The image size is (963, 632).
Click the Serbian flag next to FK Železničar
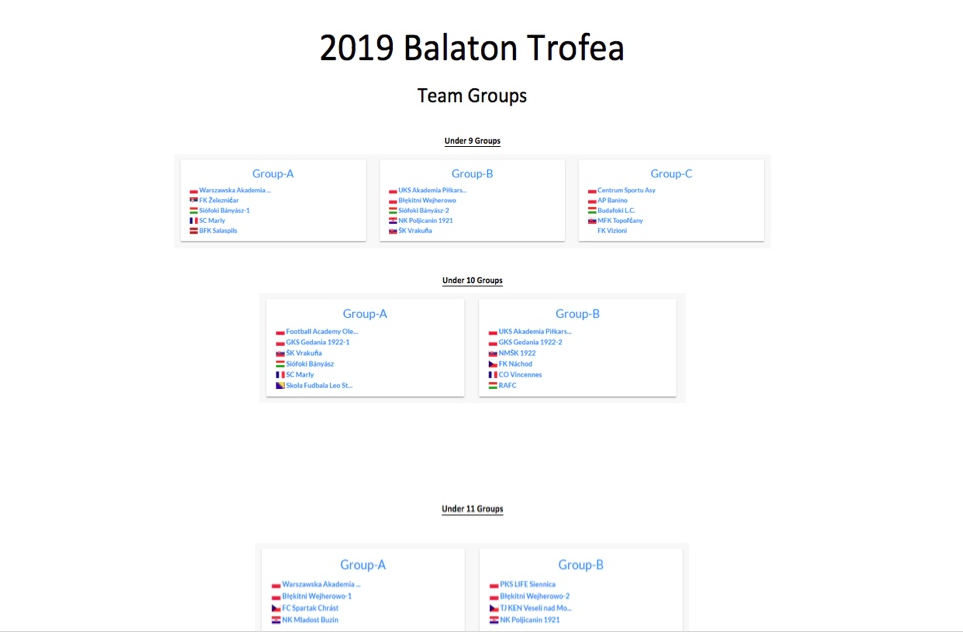click(x=193, y=200)
